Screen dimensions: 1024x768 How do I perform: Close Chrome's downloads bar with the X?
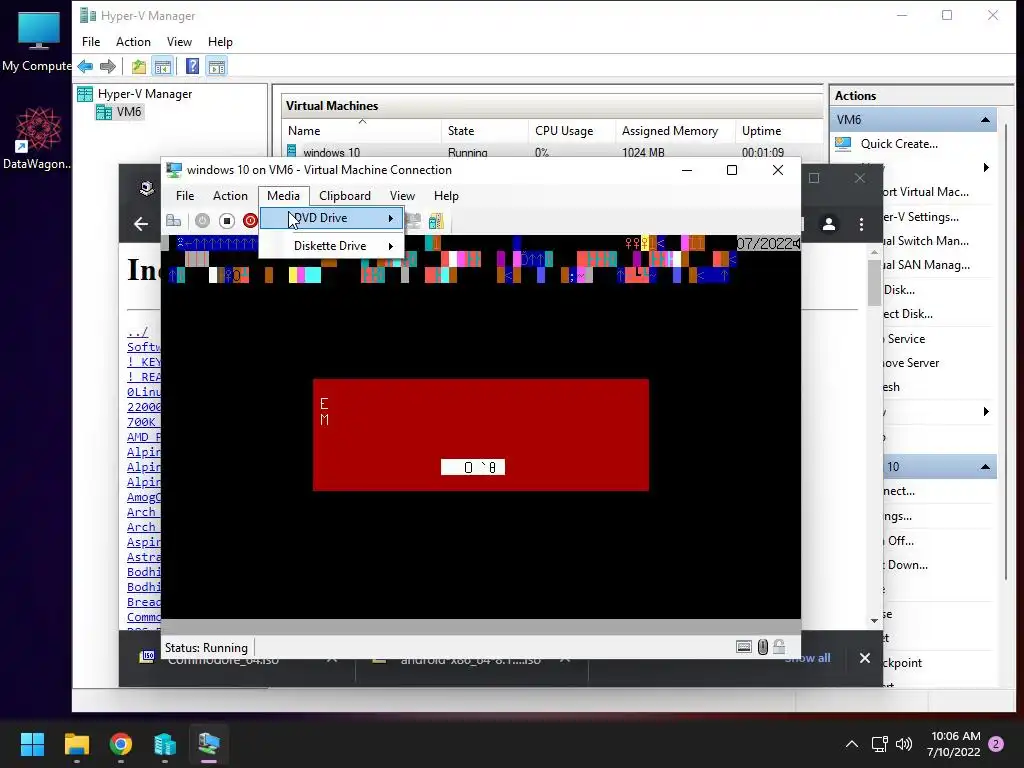[x=865, y=658]
